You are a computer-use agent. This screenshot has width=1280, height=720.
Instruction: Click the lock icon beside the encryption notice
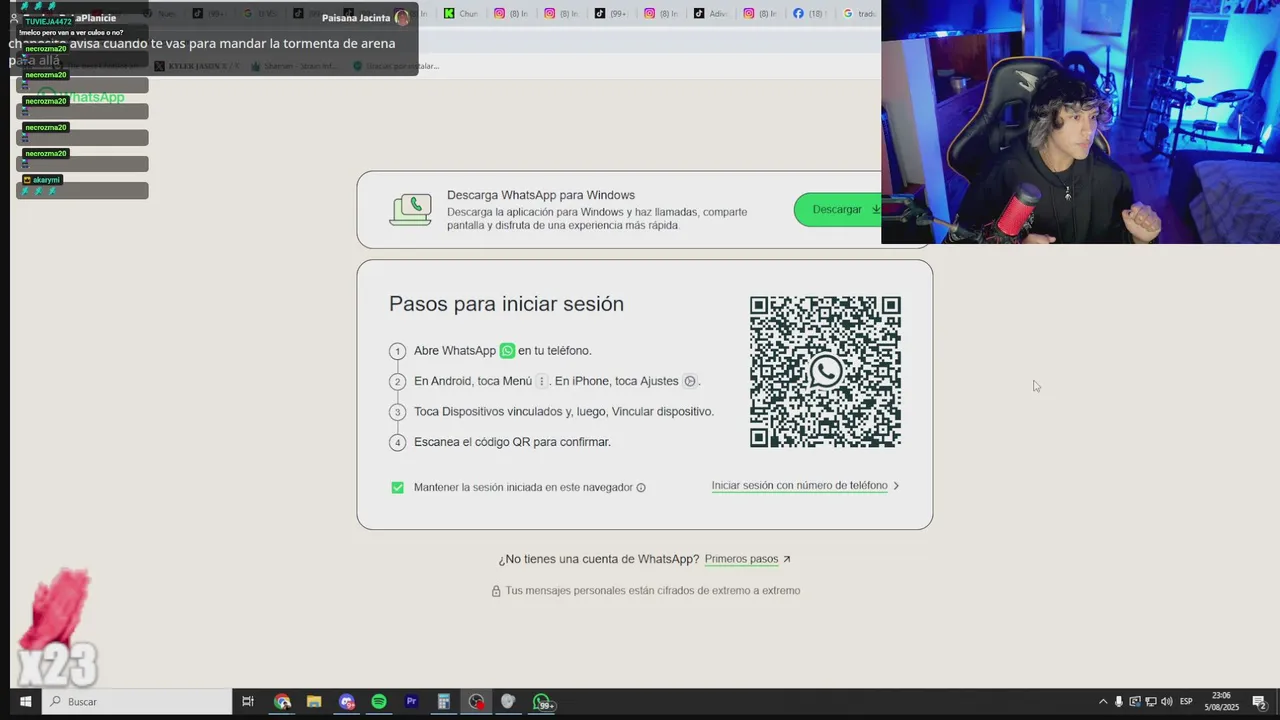[x=495, y=591]
